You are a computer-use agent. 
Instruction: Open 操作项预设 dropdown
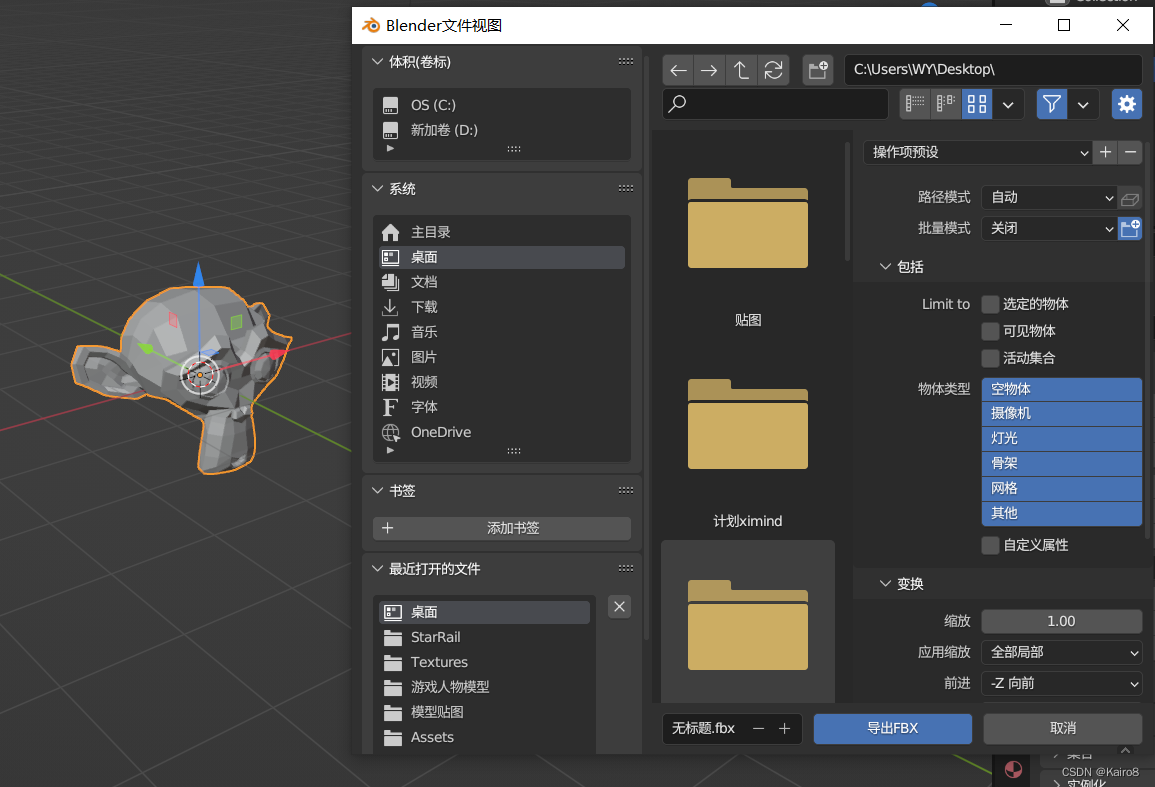coord(978,153)
